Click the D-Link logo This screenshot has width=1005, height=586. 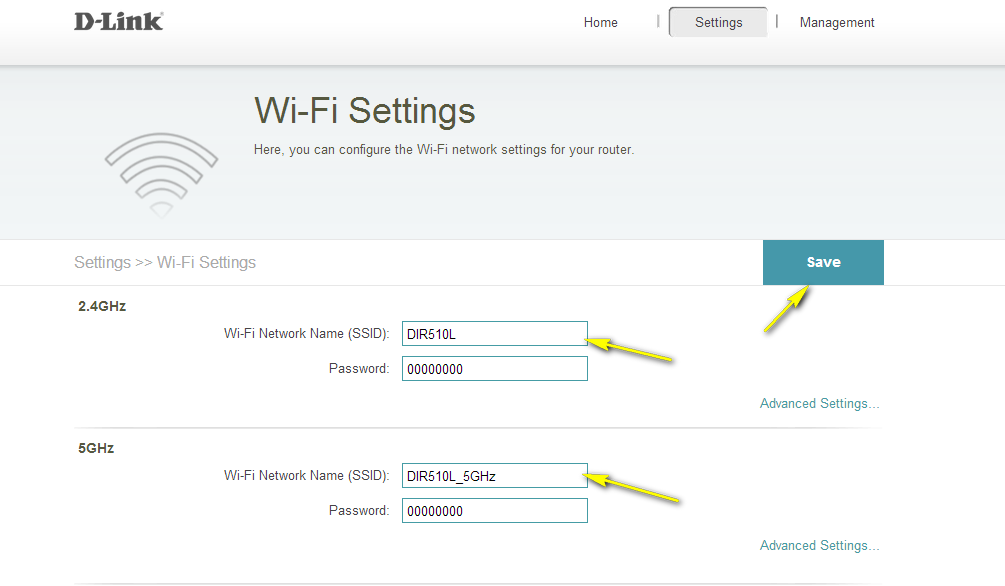(118, 21)
